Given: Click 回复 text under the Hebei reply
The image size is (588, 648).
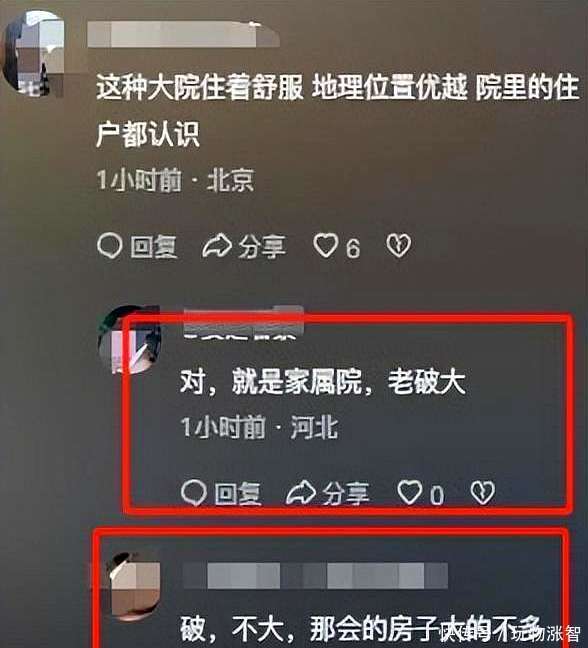Looking at the screenshot, I should tap(238, 493).
